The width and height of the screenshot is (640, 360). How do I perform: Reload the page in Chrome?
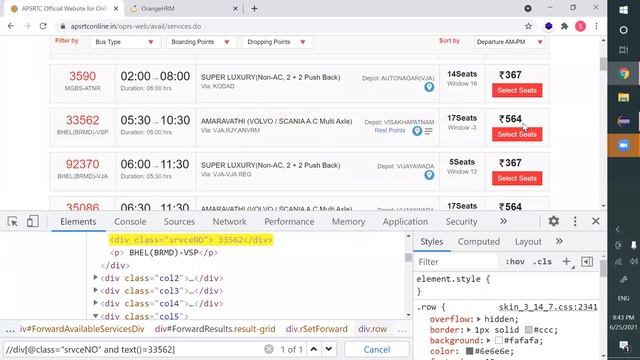coord(43,26)
